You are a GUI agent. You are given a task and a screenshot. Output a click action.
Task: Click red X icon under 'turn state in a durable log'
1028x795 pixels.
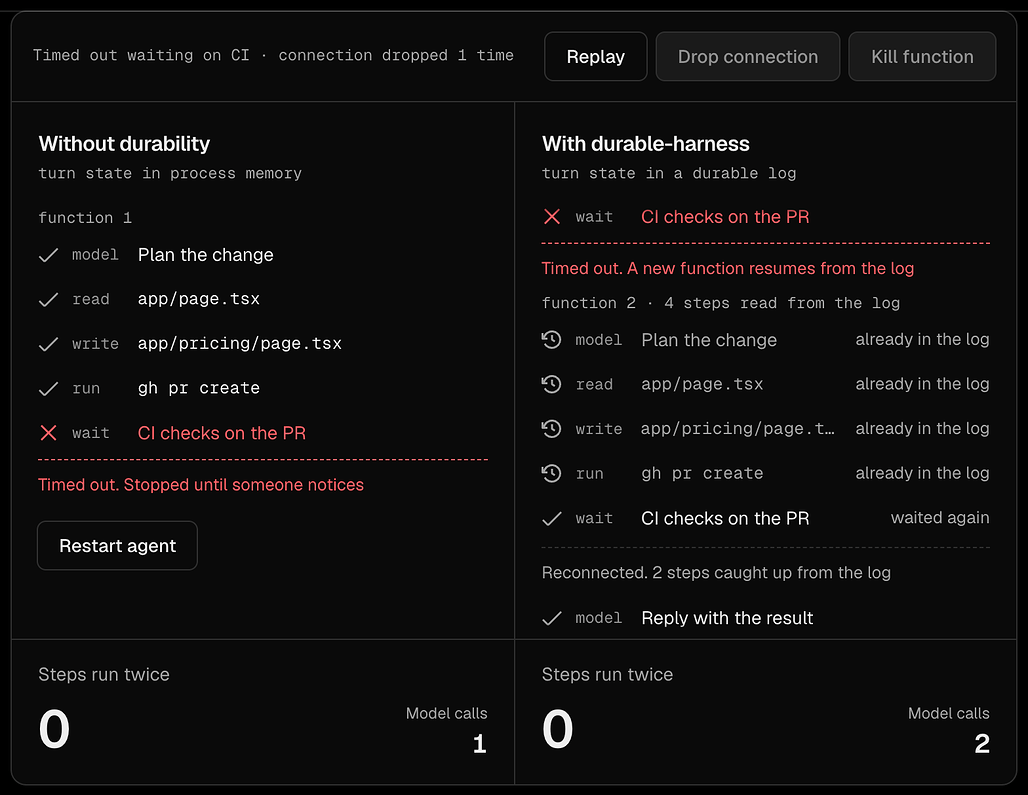(x=552, y=216)
